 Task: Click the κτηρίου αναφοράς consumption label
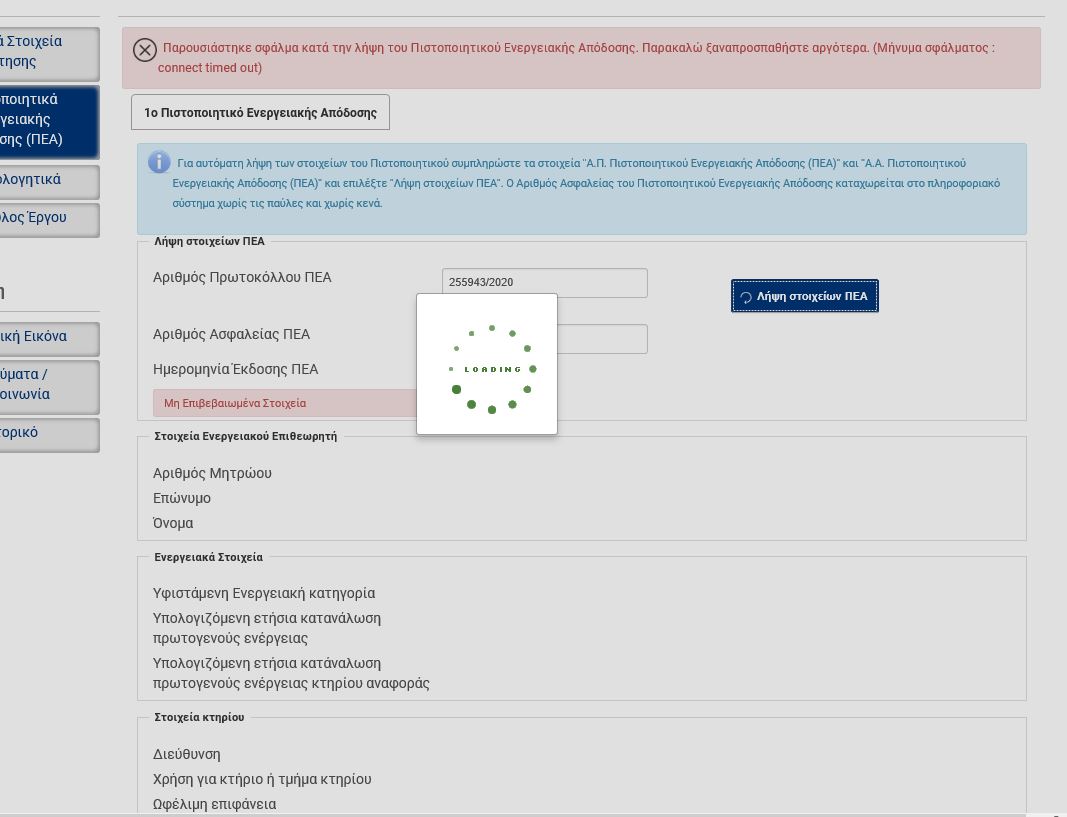coord(291,673)
